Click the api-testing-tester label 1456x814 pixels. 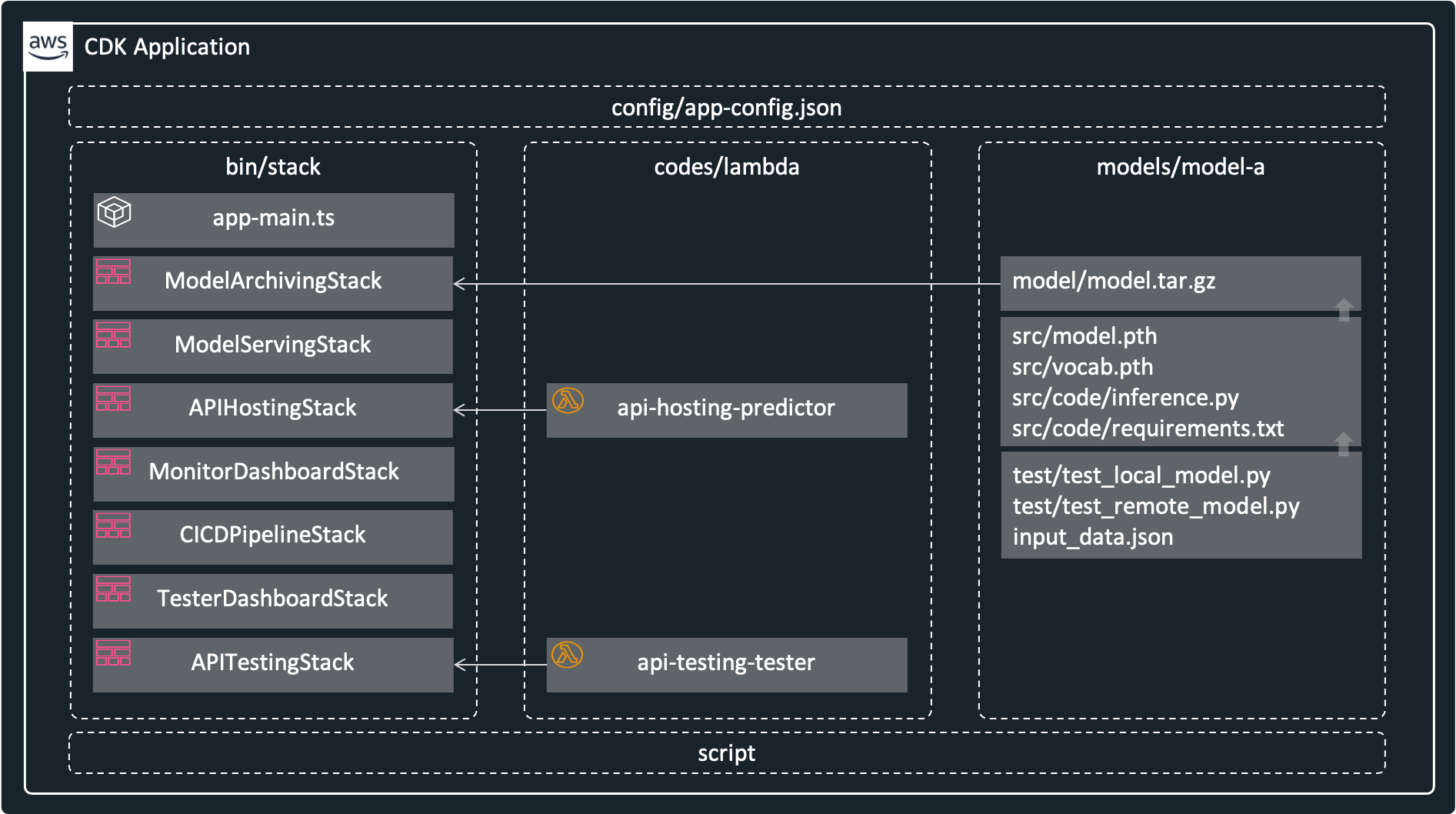[x=726, y=662]
